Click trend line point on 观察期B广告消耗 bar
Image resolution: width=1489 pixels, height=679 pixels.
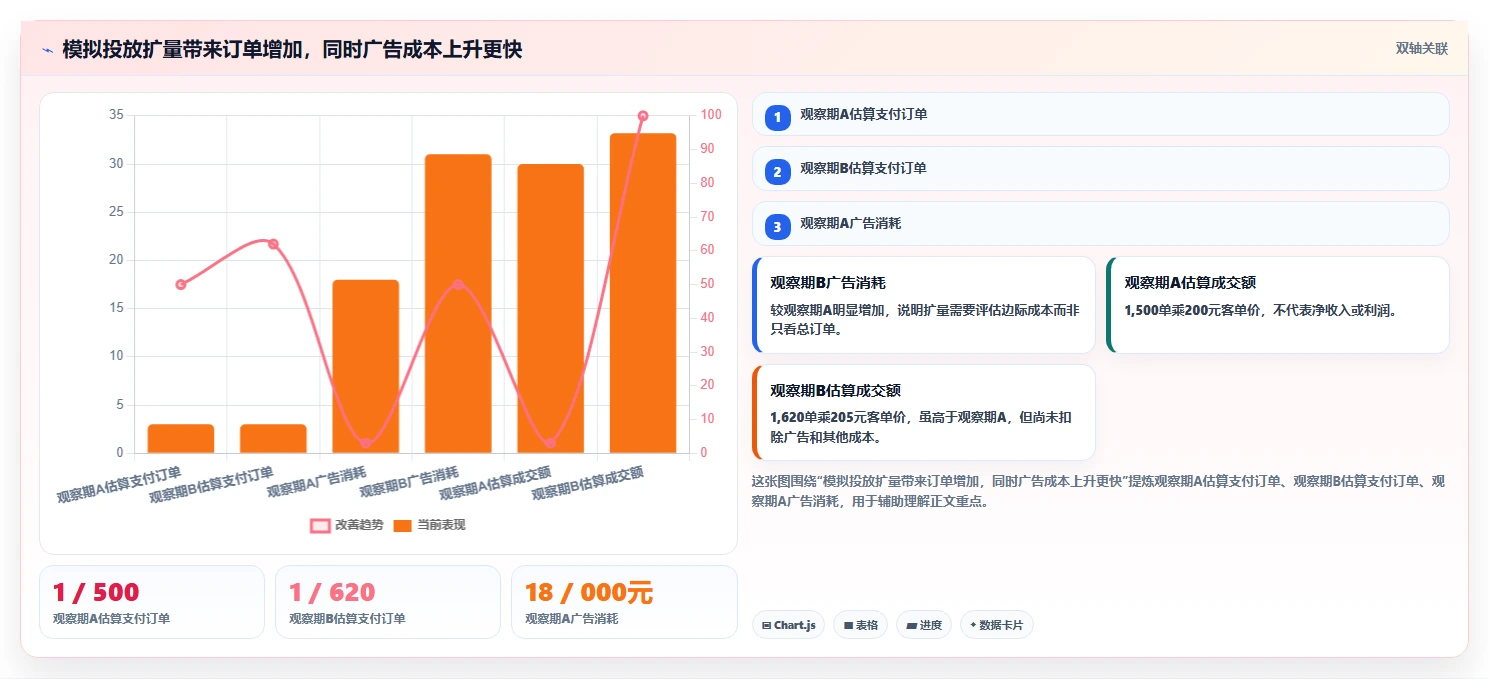tap(458, 285)
